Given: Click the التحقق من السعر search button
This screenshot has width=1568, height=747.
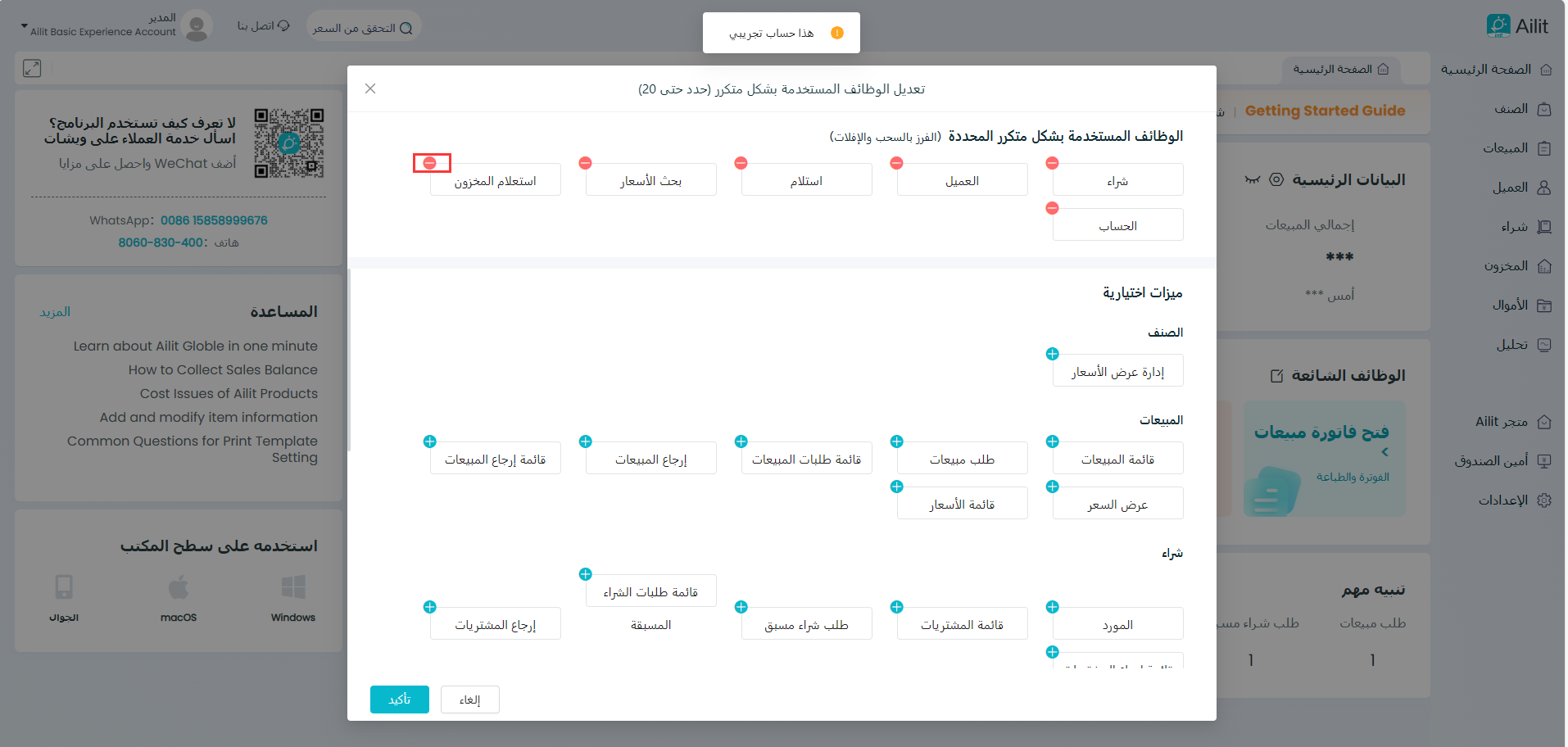Looking at the screenshot, I should tap(363, 28).
